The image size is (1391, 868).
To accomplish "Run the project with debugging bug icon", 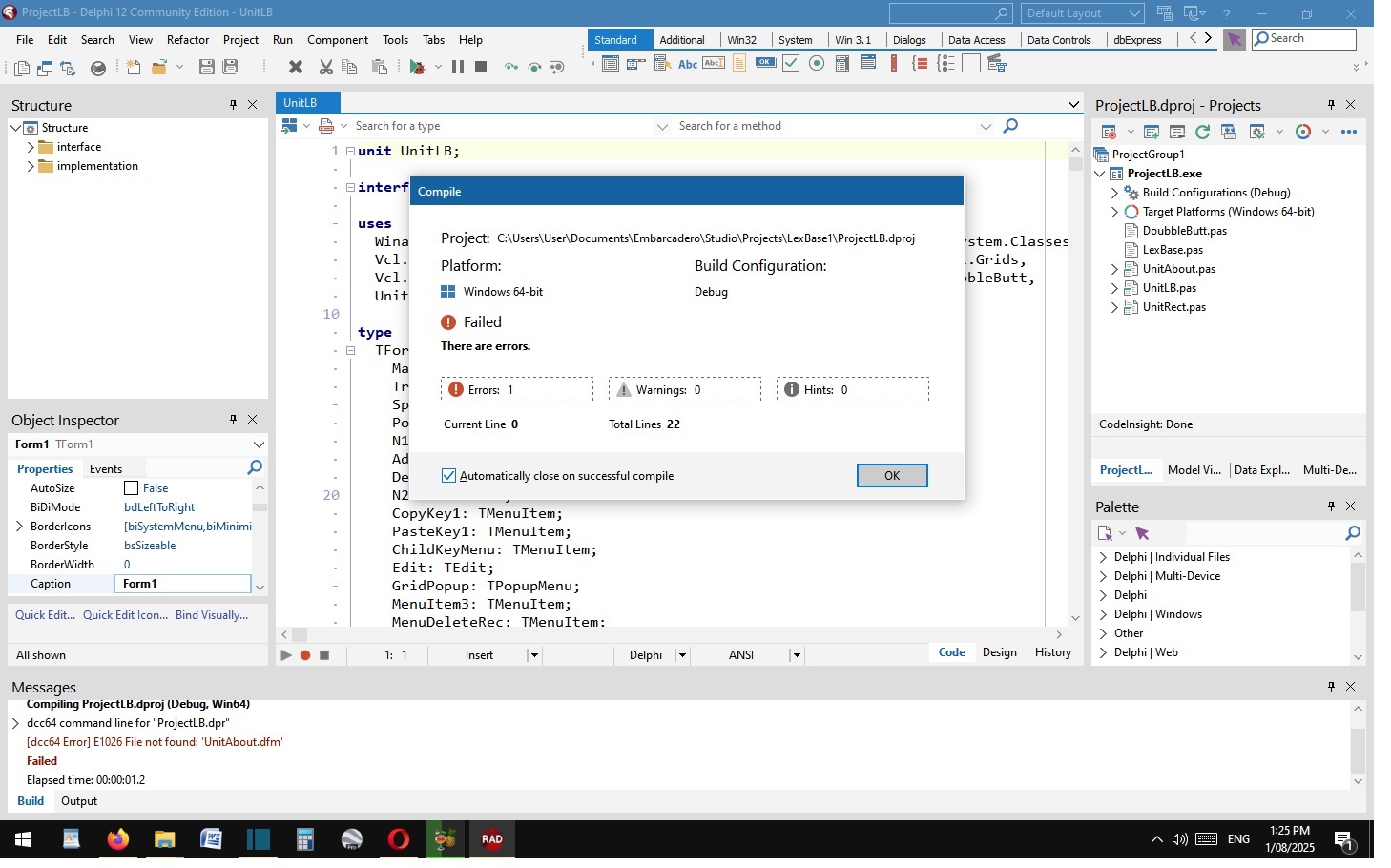I will click(417, 67).
